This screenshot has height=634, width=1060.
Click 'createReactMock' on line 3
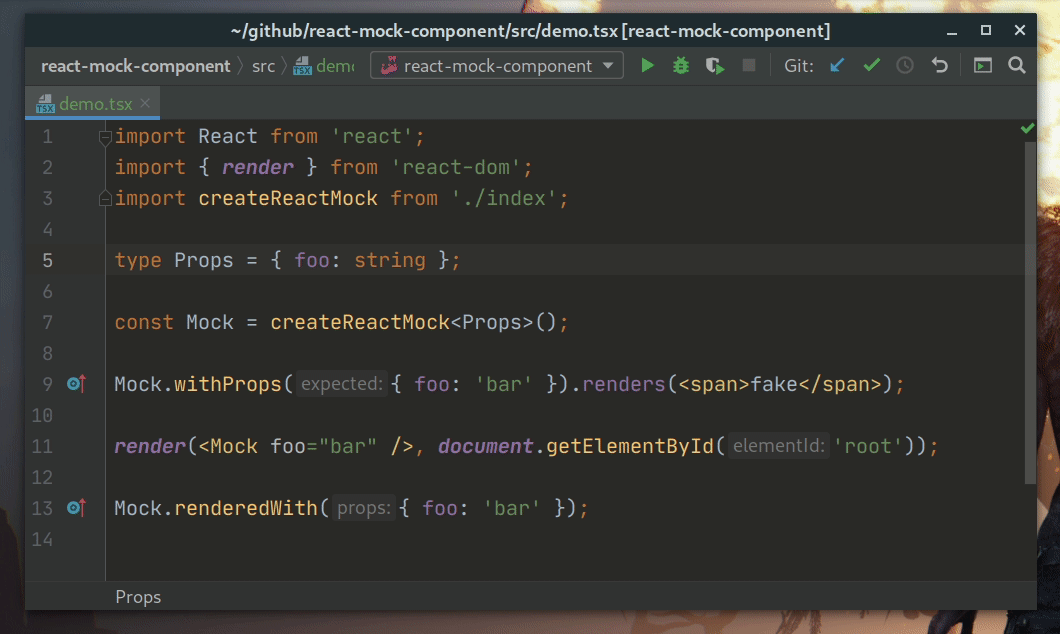tap(288, 199)
